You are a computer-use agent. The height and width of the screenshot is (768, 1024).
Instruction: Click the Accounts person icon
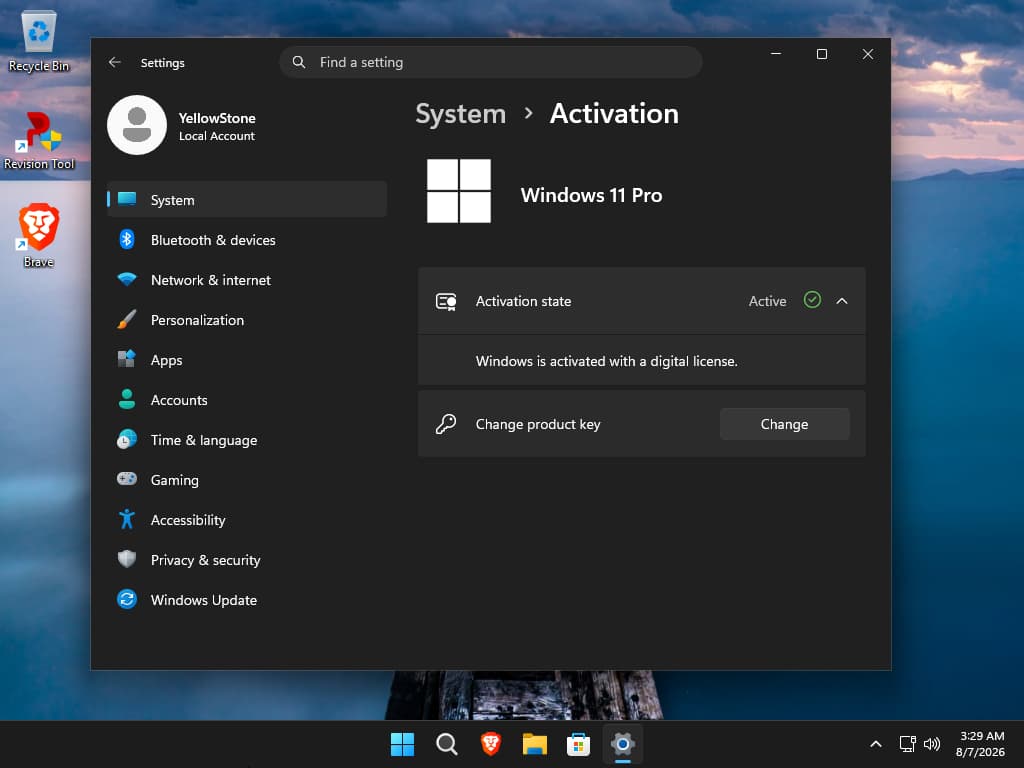coord(127,399)
